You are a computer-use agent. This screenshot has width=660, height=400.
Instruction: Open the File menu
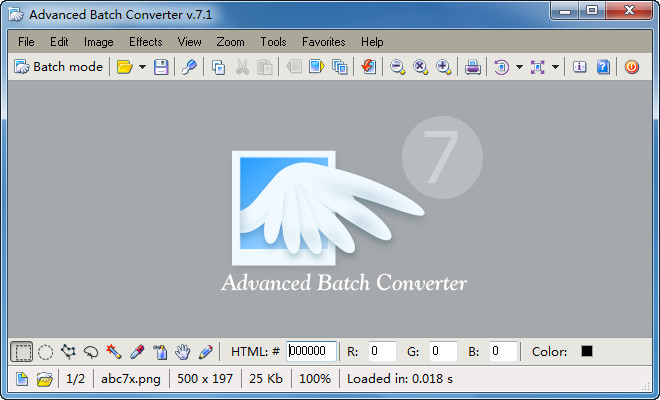(x=26, y=42)
